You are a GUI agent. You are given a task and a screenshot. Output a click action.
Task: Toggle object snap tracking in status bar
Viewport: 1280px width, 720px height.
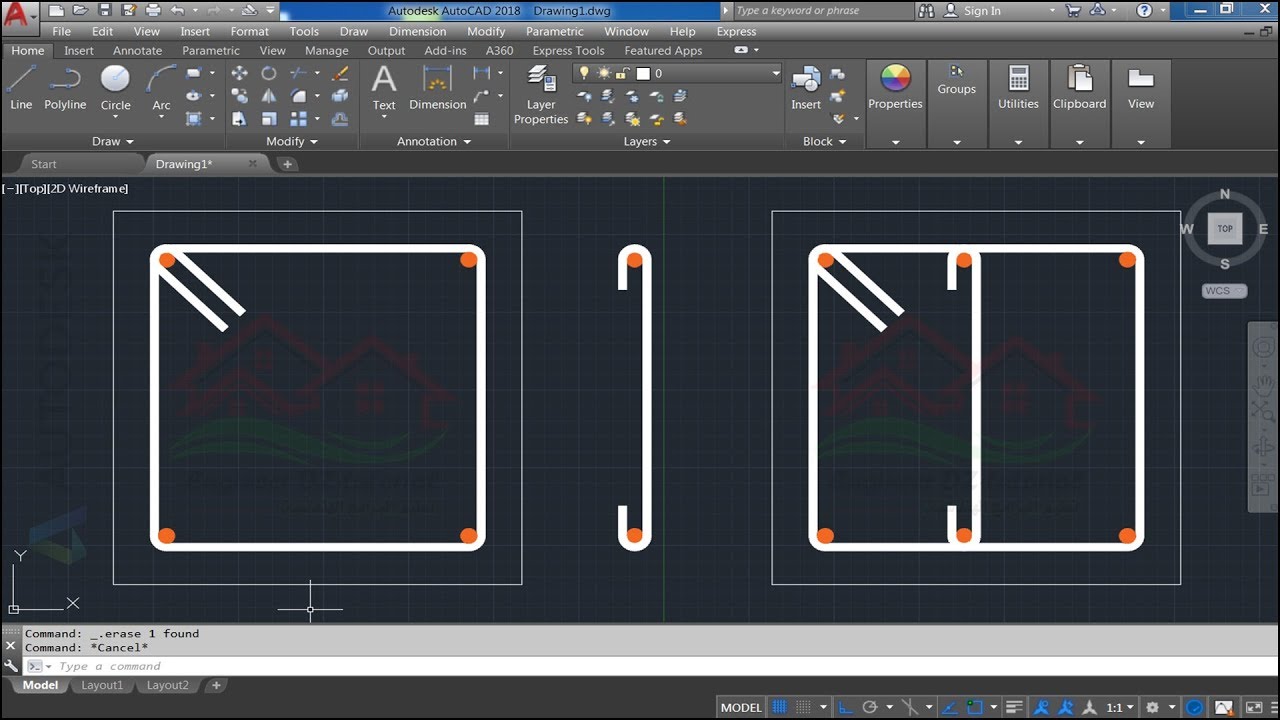tap(951, 707)
